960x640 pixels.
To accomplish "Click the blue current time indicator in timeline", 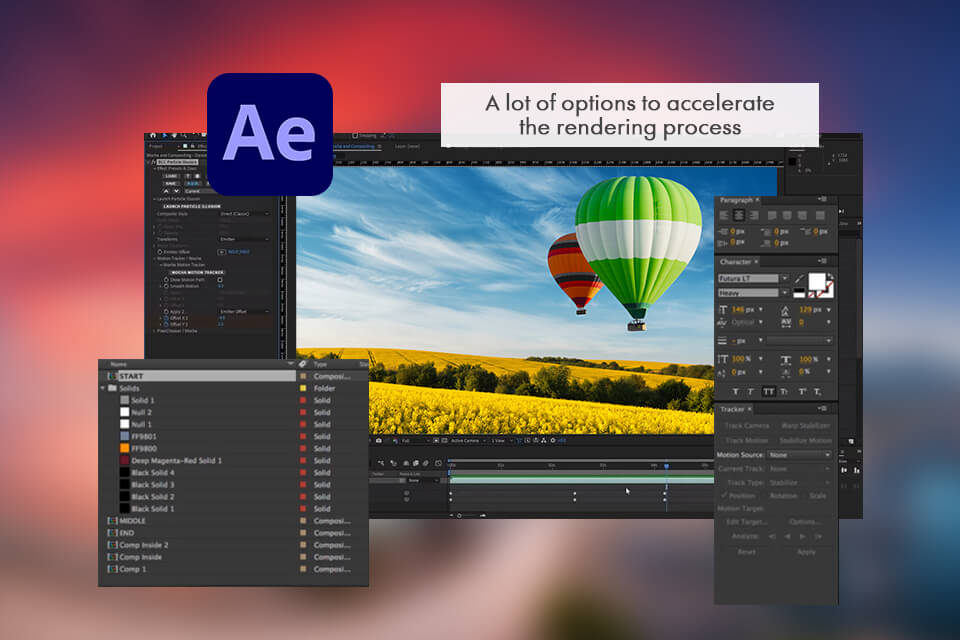I will 666,467.
